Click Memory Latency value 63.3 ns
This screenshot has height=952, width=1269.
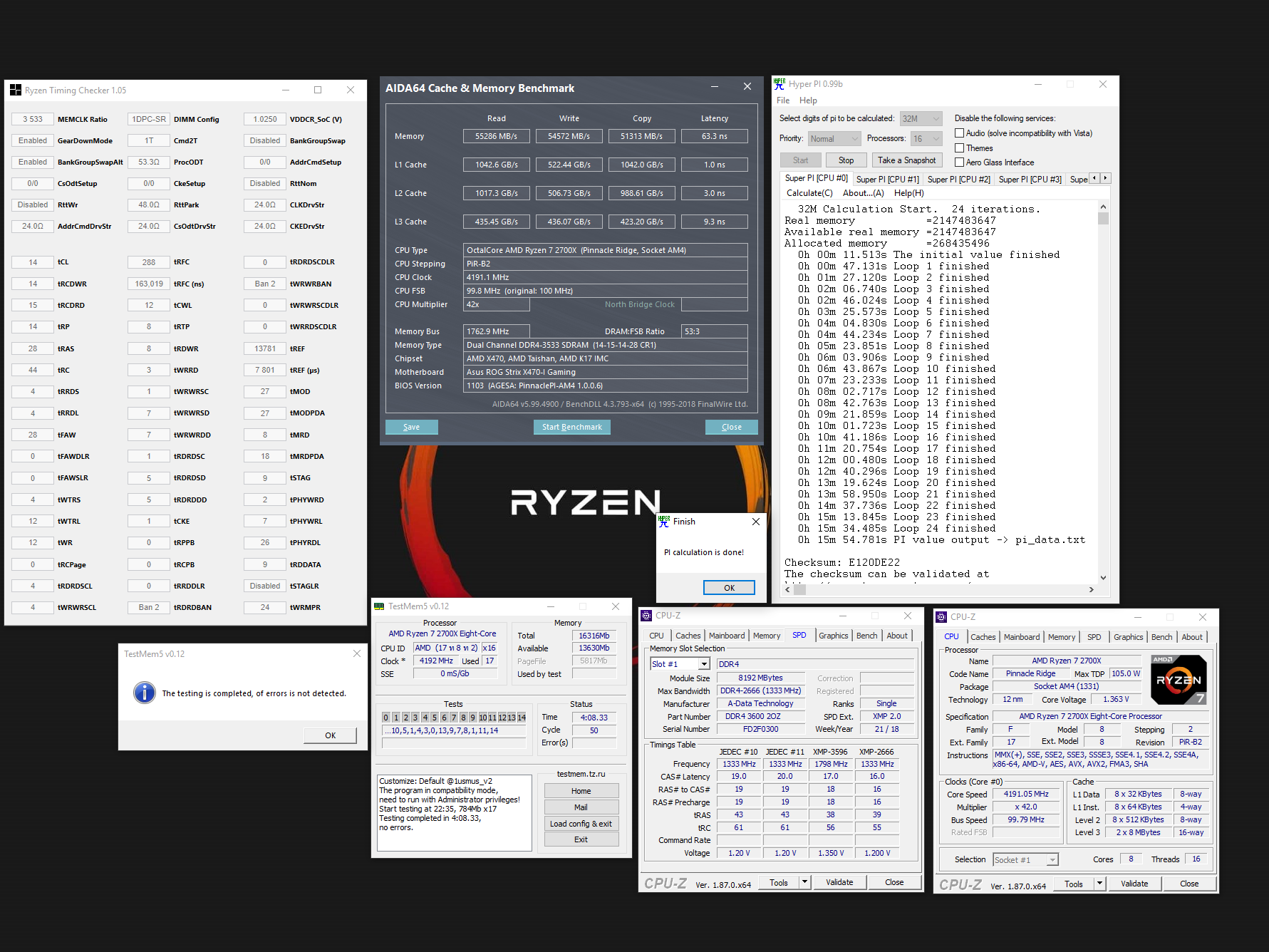click(715, 136)
